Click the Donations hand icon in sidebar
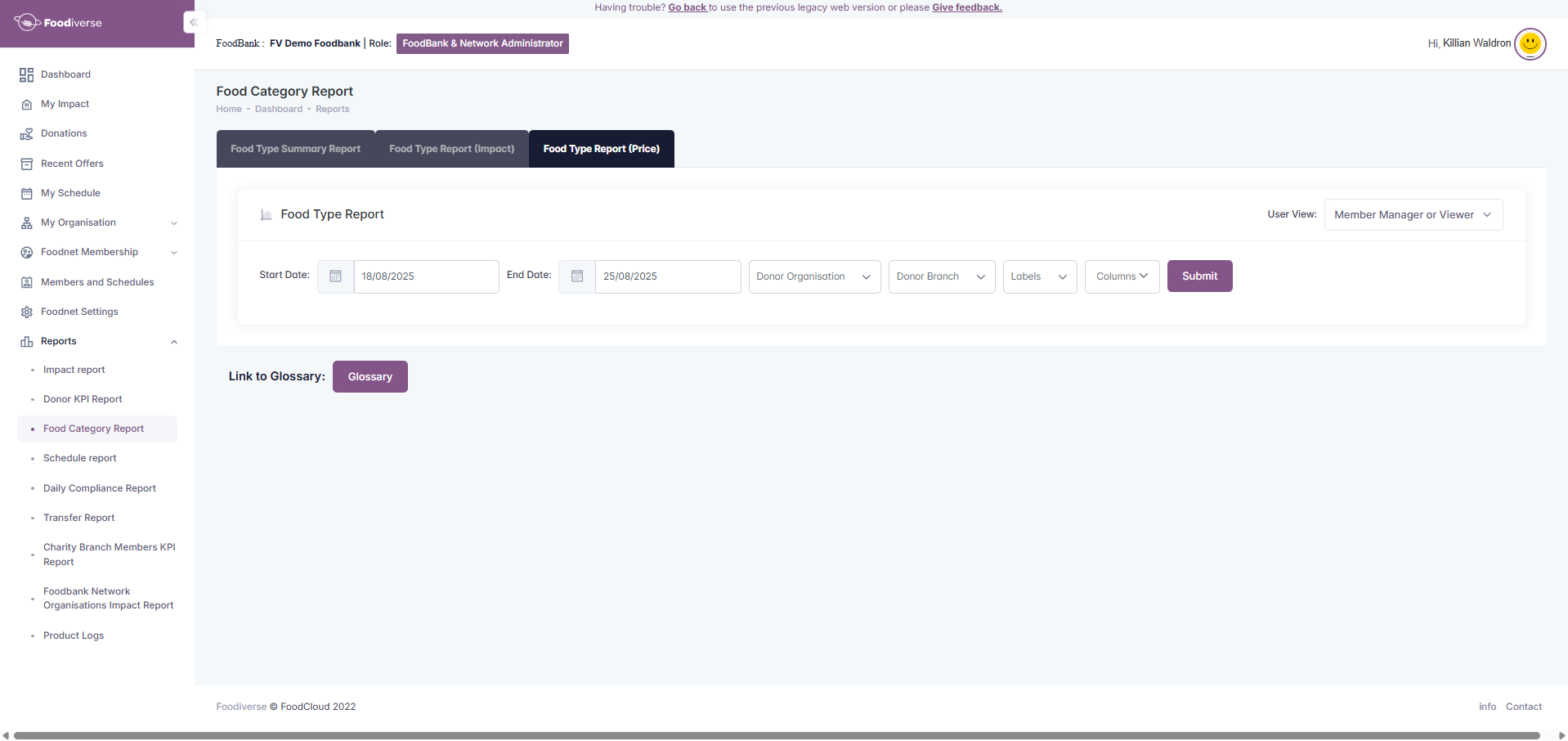This screenshot has width=1568, height=741. coord(26,134)
